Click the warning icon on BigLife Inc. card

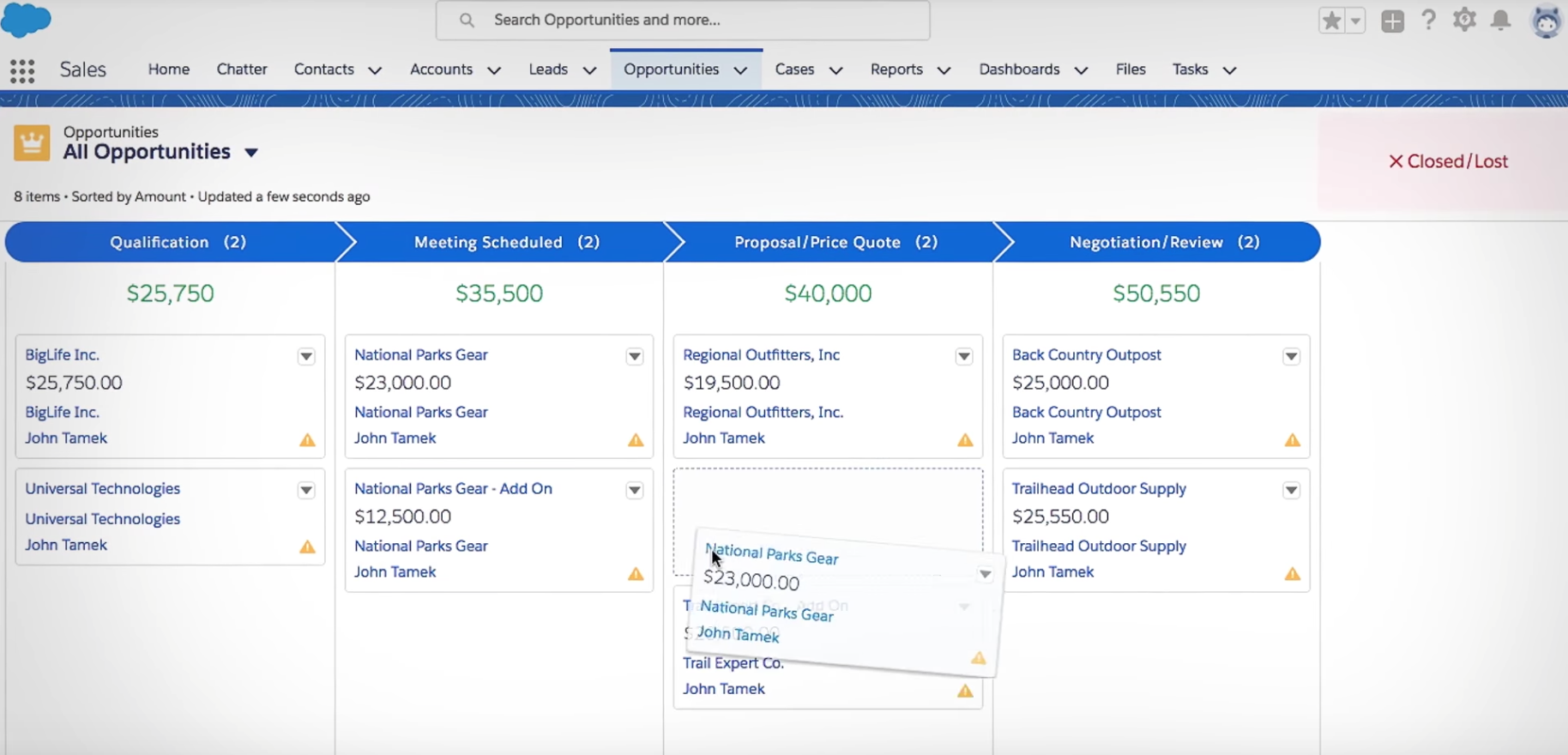click(x=307, y=440)
